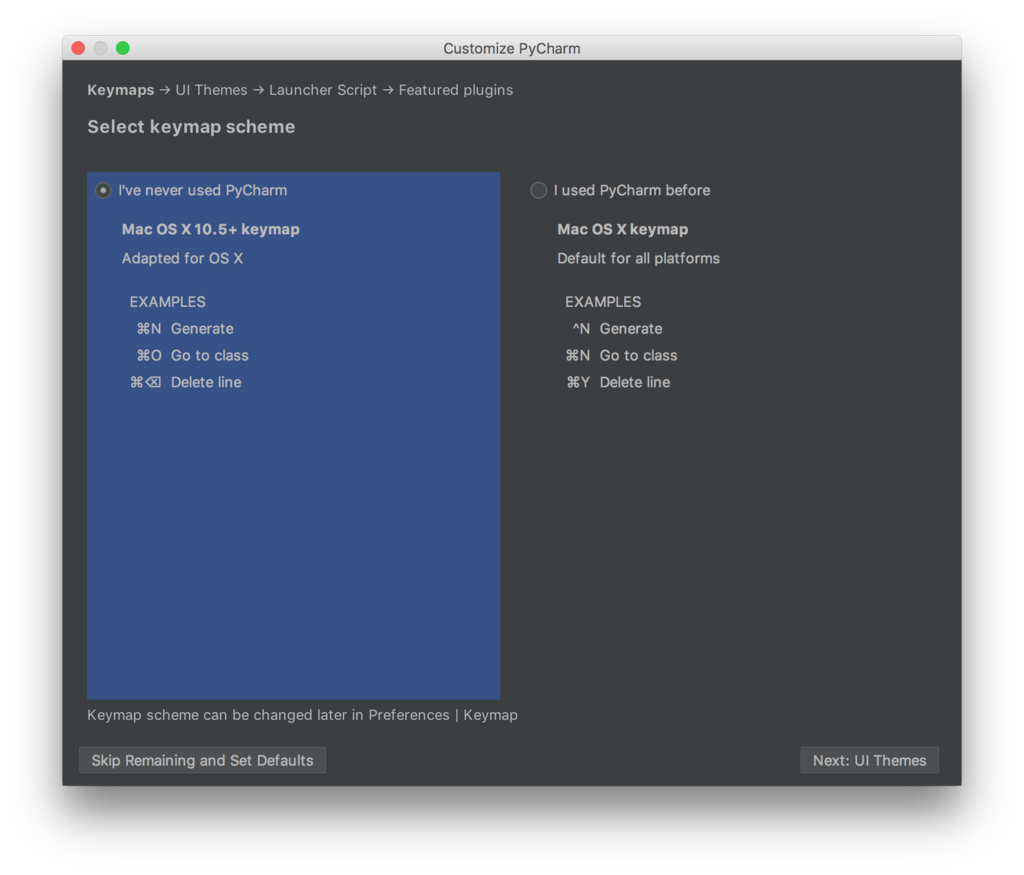This screenshot has height=875, width=1024.
Task: Click ⌘O Go to class example
Action: tap(193, 355)
